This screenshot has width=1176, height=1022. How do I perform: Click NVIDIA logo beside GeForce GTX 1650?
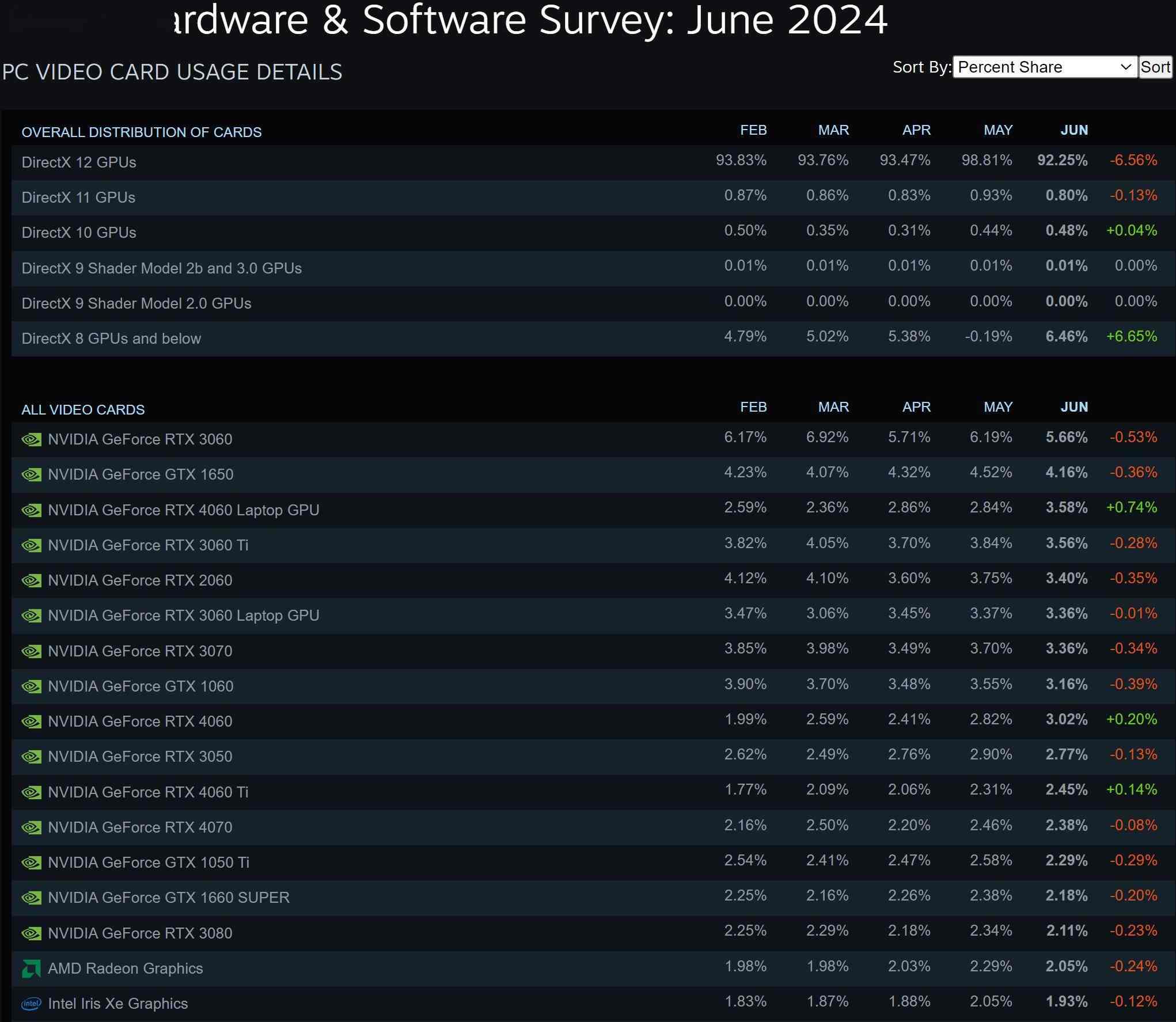click(x=32, y=474)
